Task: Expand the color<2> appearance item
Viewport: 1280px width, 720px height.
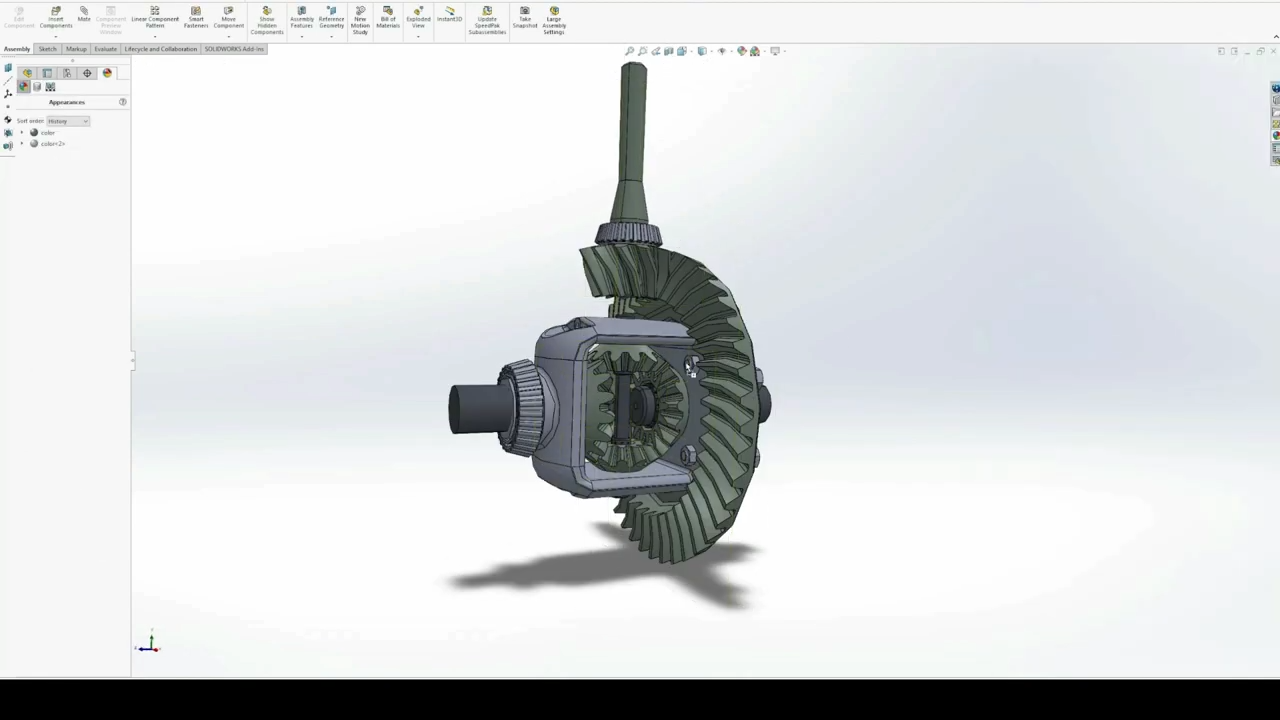Action: (x=22, y=143)
